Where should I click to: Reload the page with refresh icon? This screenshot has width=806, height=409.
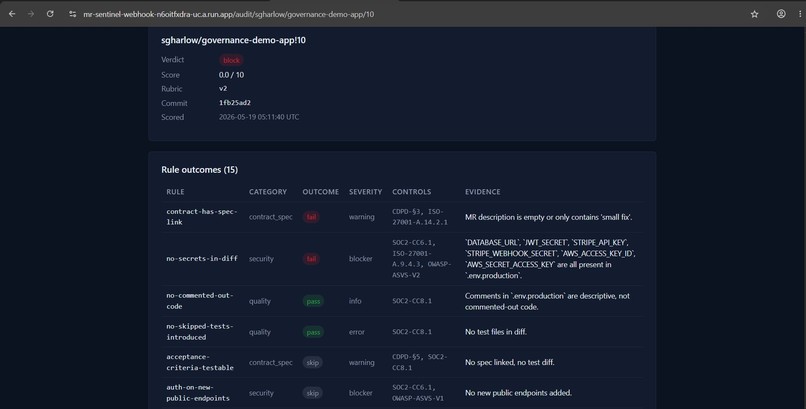click(x=50, y=14)
